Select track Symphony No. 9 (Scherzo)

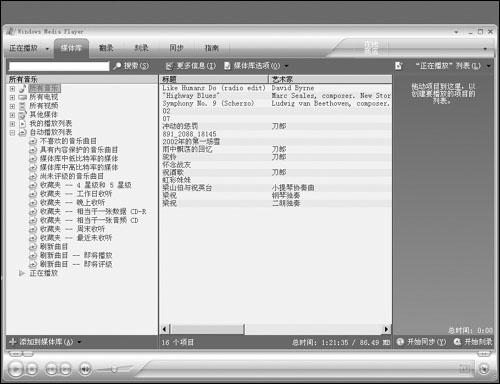pos(208,103)
